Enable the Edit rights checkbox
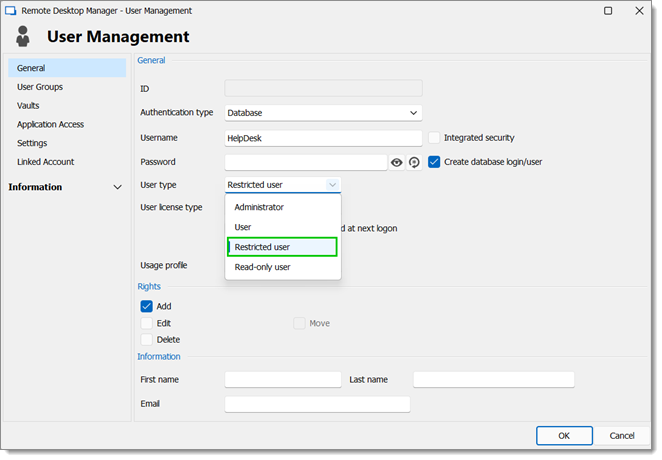 pos(147,323)
